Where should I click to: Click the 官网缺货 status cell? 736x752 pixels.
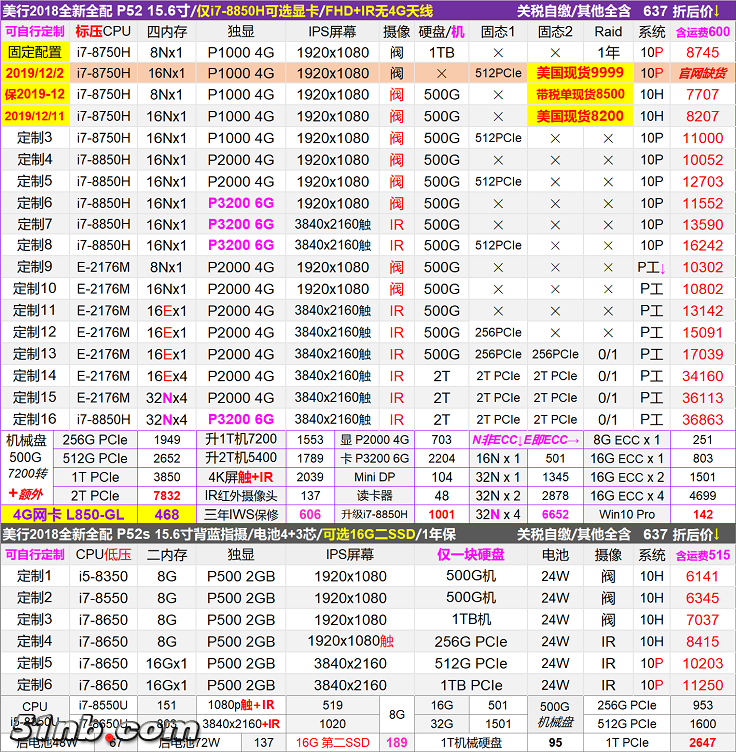tap(702, 73)
